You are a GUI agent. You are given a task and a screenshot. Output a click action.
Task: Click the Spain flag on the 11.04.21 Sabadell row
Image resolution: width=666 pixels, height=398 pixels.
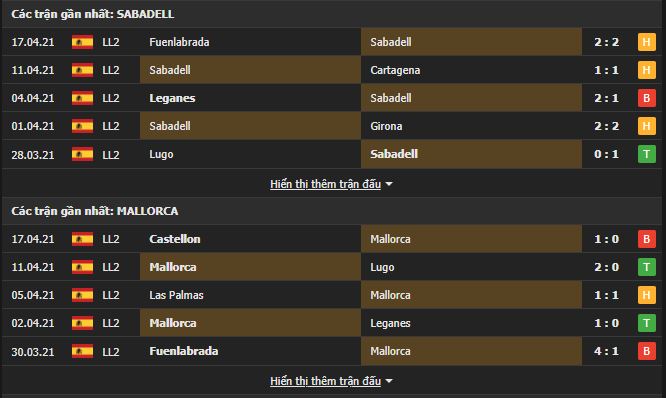(82, 70)
